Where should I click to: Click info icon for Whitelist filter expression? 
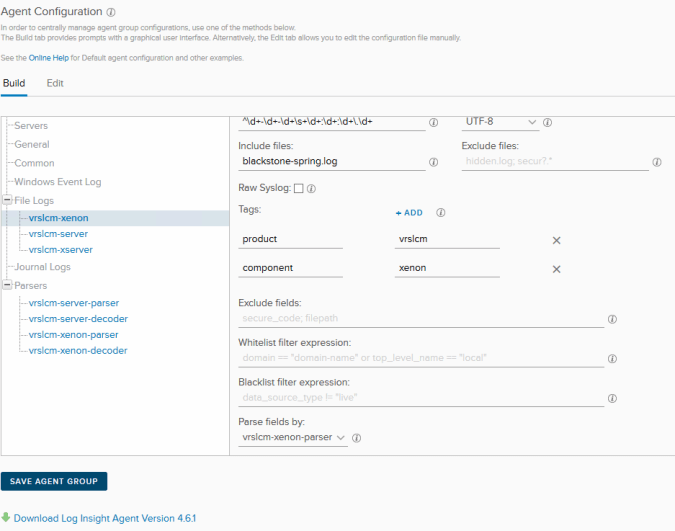tap(612, 358)
